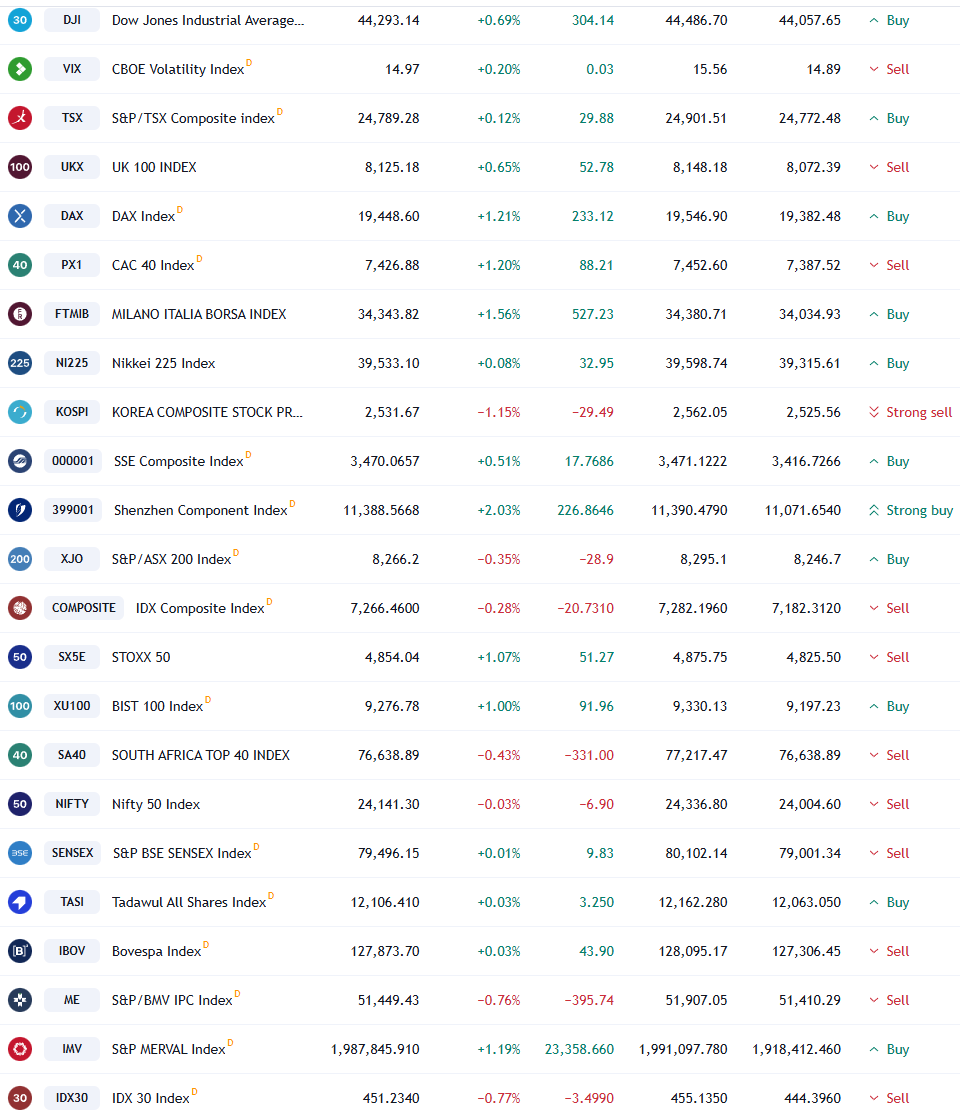Click the BIST 100 logo icon

(20, 706)
